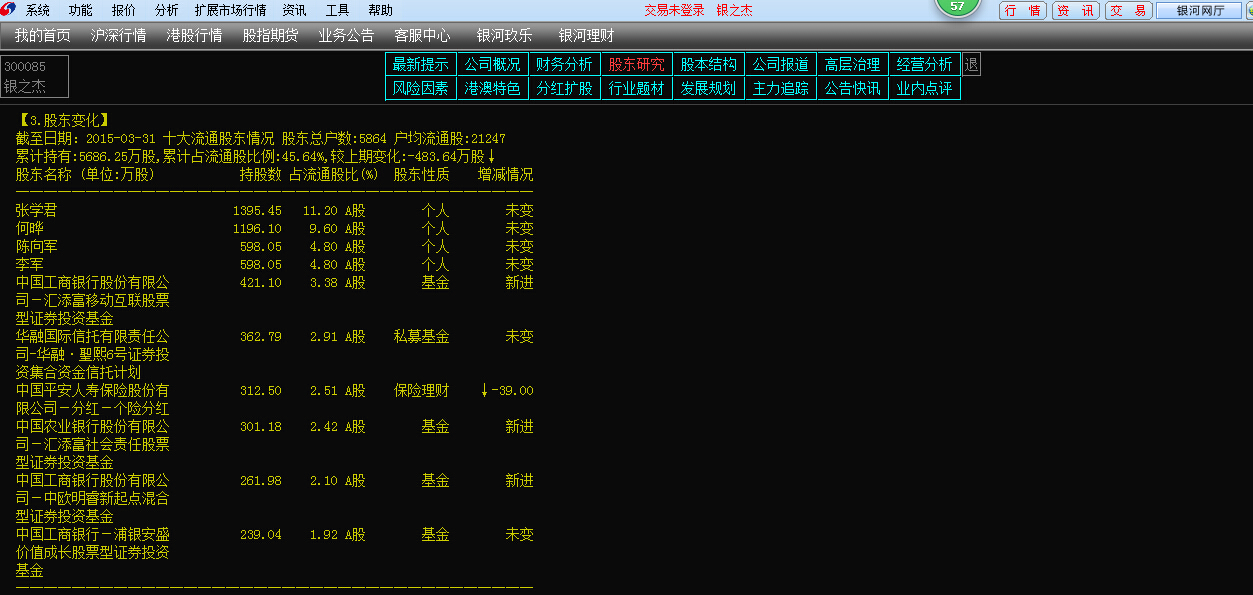Go to 我的首页
Viewport: 1253px width, 595px height.
(43, 35)
